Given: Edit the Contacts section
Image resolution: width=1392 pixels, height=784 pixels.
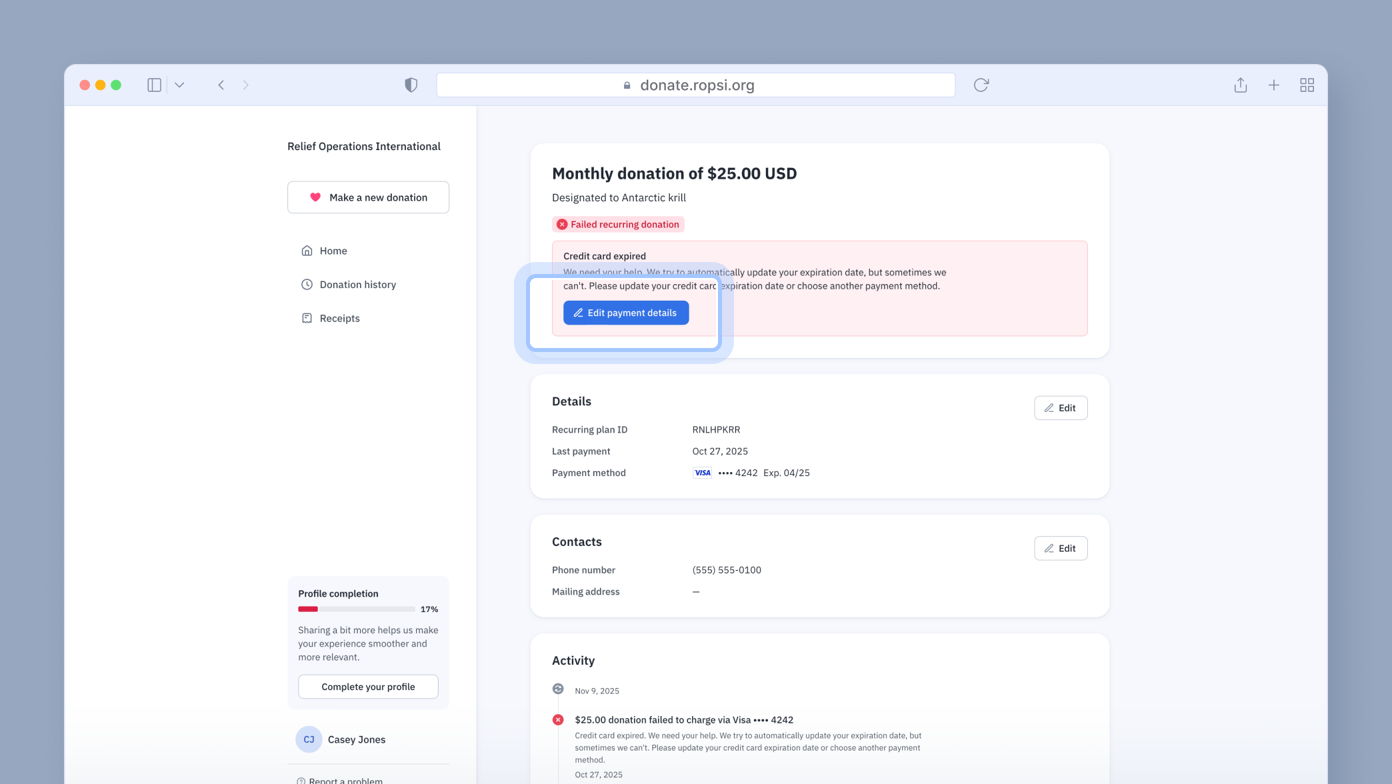Looking at the screenshot, I should 1060,548.
